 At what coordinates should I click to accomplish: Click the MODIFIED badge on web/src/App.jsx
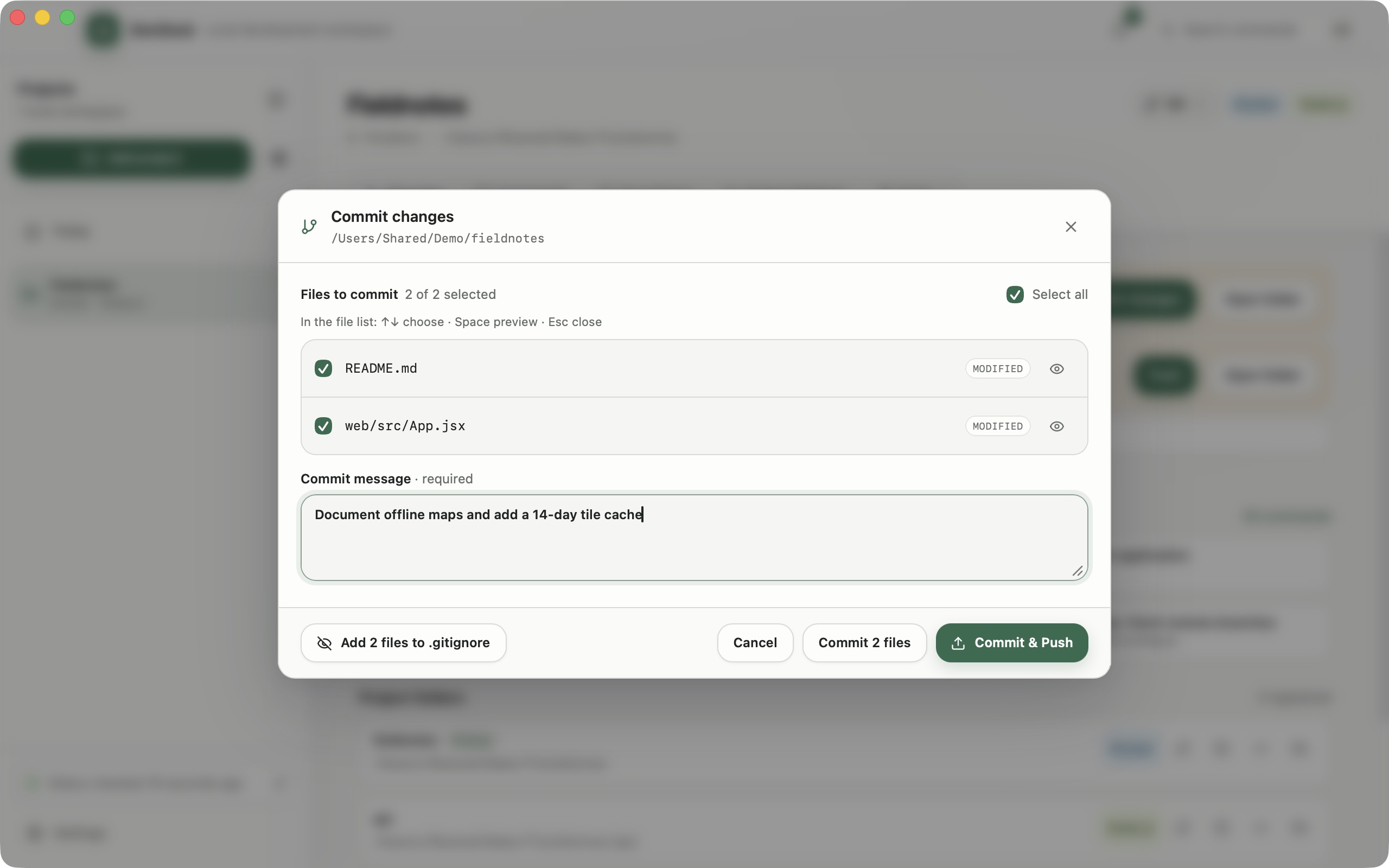coord(998,426)
